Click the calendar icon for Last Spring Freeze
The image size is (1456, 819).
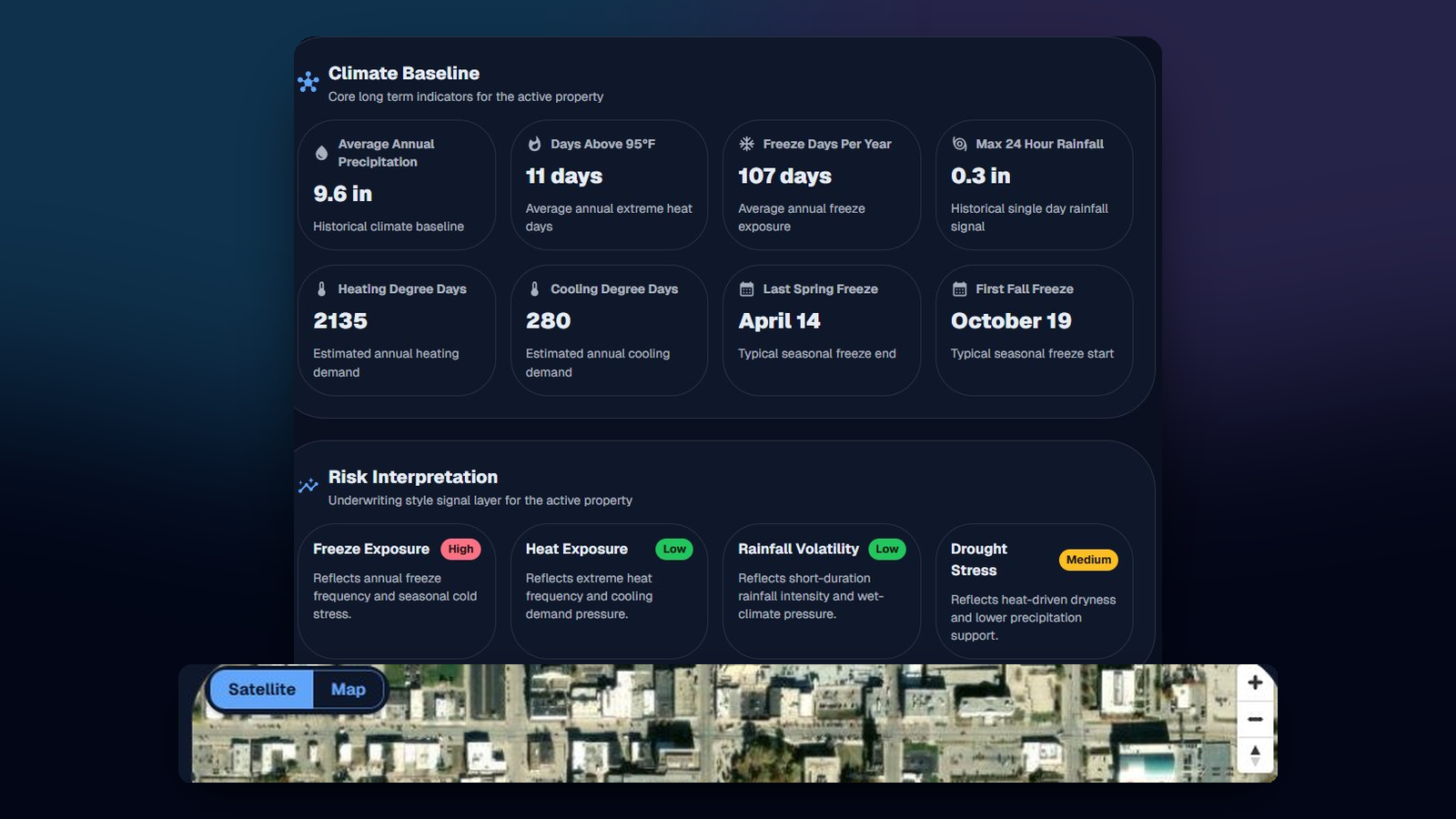(747, 289)
